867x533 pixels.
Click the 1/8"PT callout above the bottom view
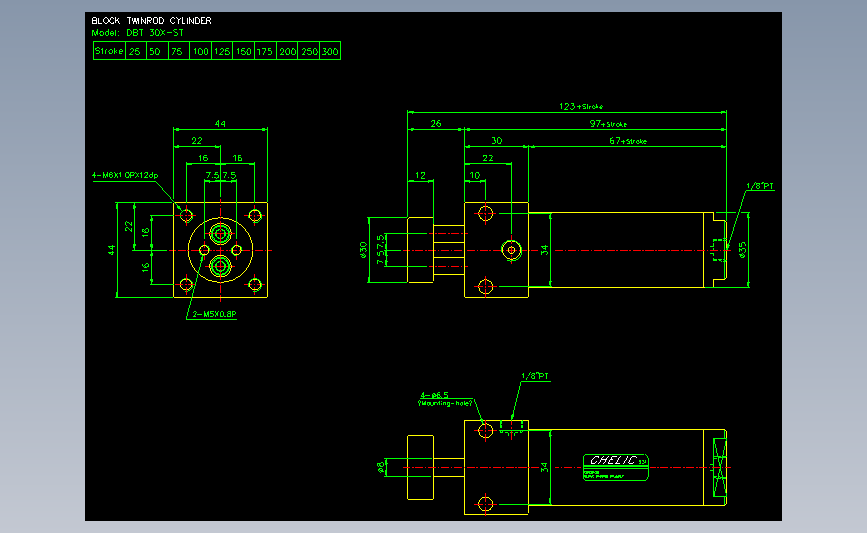(x=535, y=376)
